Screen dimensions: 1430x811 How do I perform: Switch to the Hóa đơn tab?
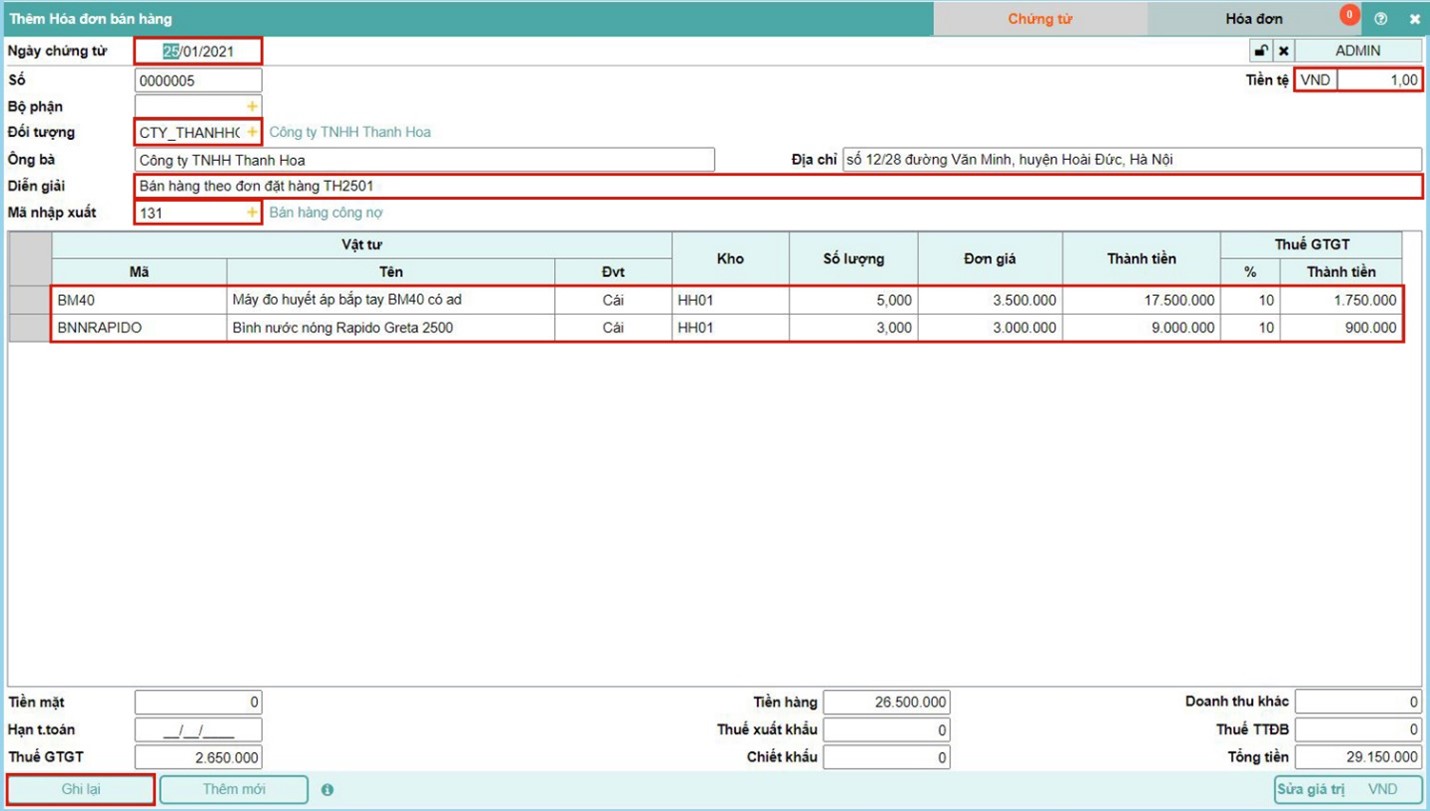point(1253,19)
